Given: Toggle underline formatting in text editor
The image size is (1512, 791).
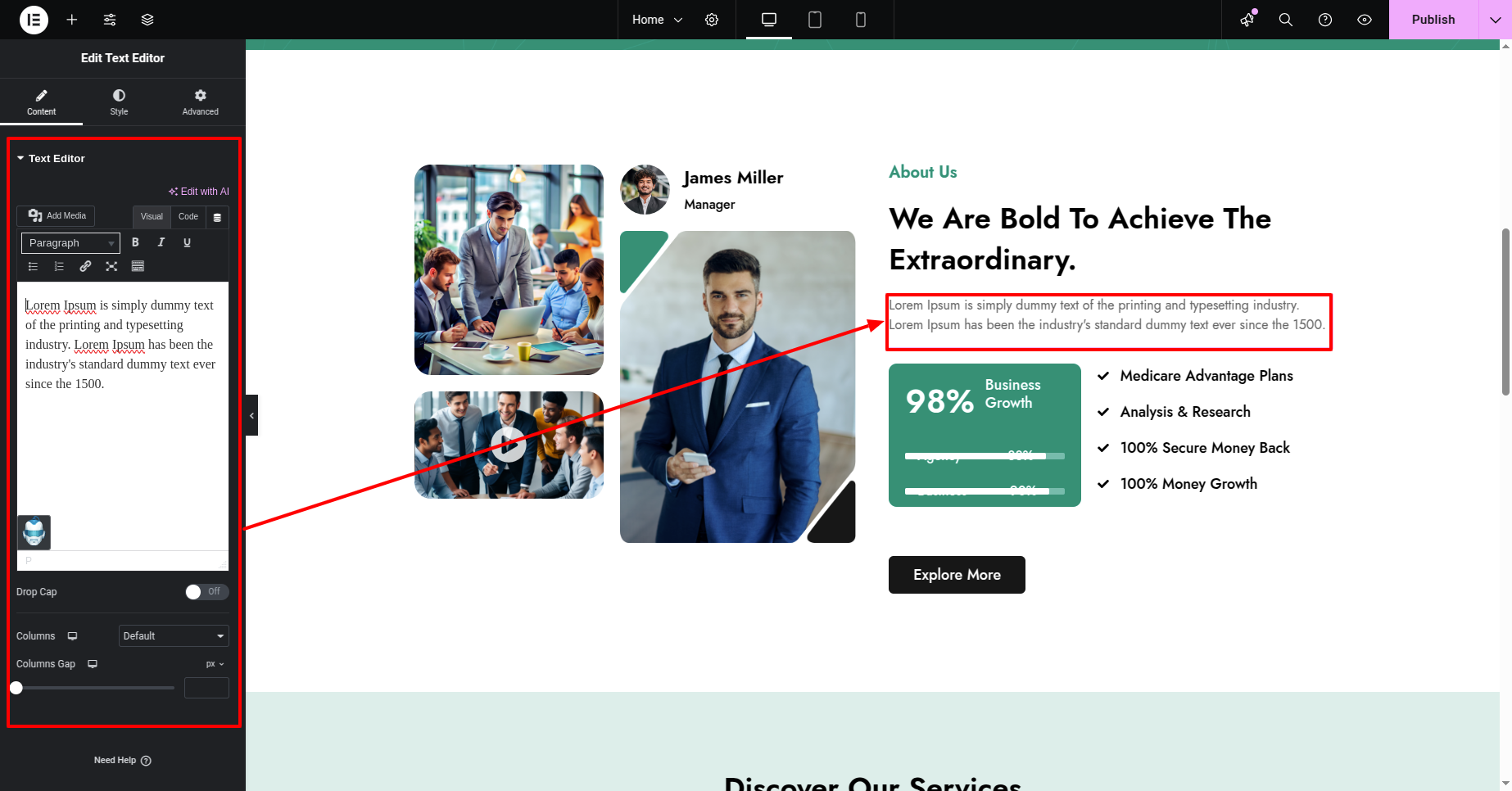Looking at the screenshot, I should click(188, 242).
